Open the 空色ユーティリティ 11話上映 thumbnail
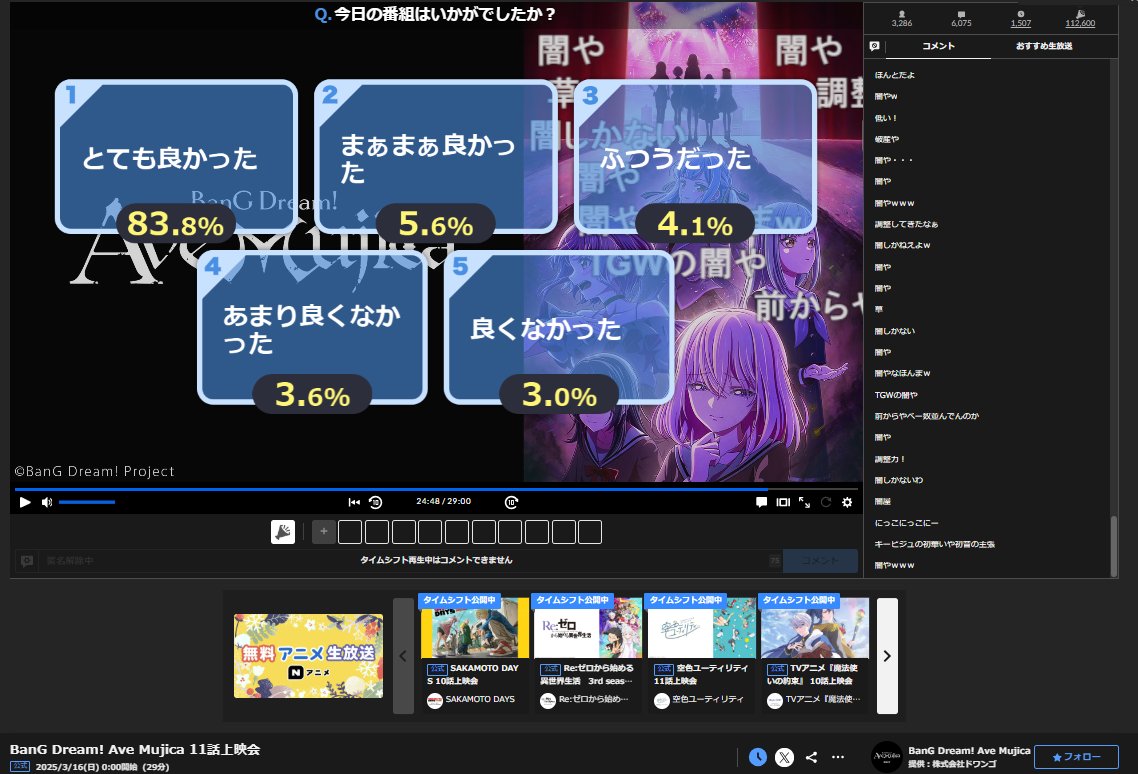This screenshot has height=774, width=1138. pos(701,627)
